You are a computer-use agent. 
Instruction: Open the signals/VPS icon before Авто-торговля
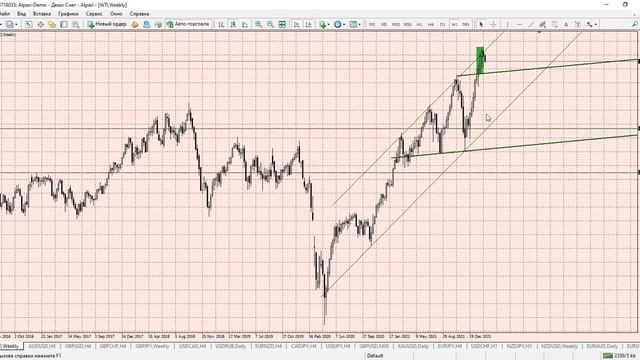tap(158, 24)
